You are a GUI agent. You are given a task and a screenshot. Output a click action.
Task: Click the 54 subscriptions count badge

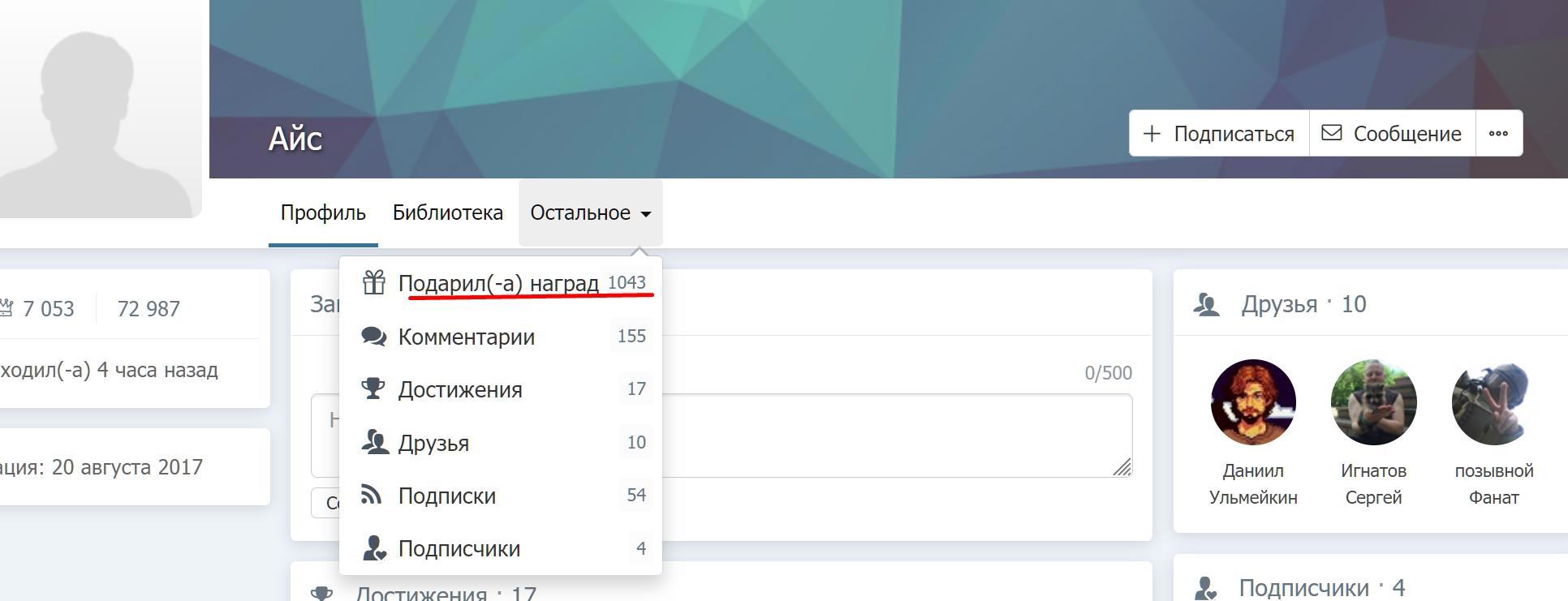636,495
